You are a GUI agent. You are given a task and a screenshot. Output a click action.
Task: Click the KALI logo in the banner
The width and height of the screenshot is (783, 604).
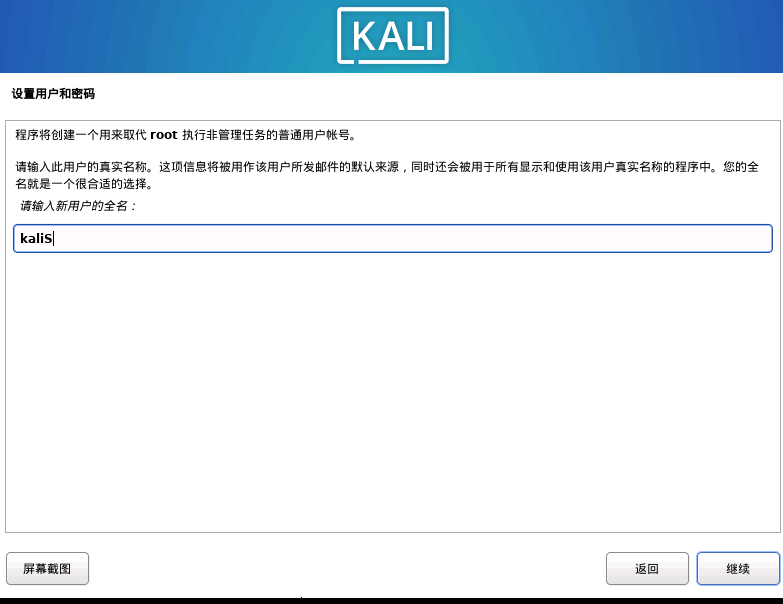393,35
